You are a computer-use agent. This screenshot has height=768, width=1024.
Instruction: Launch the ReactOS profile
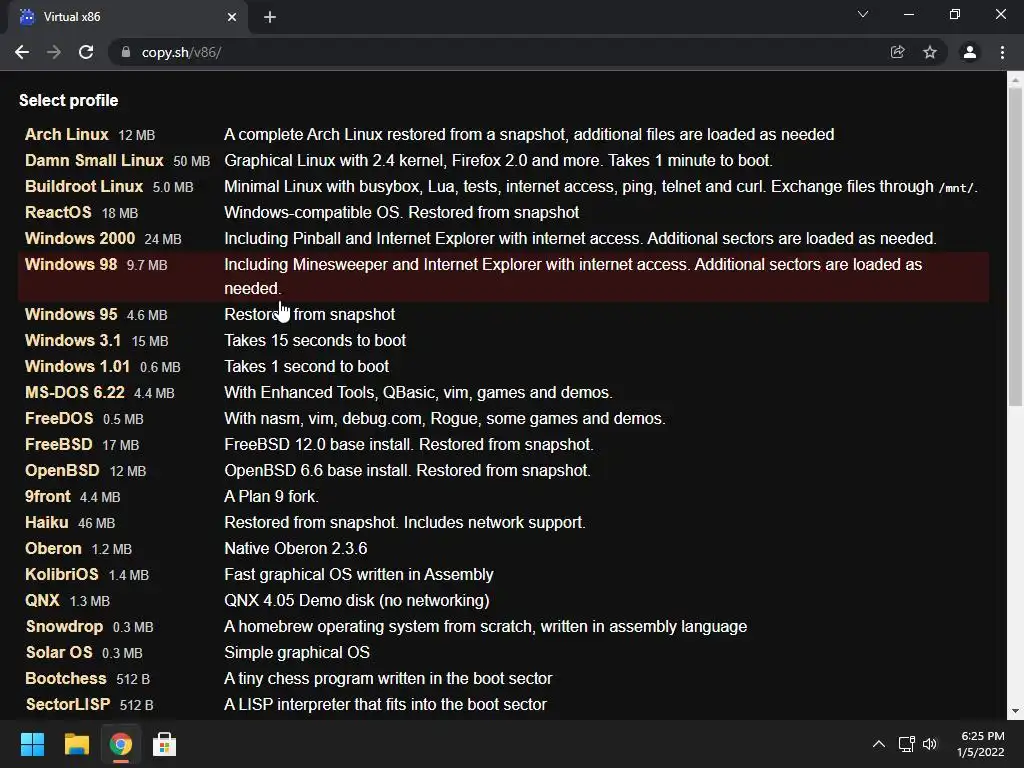click(x=58, y=213)
